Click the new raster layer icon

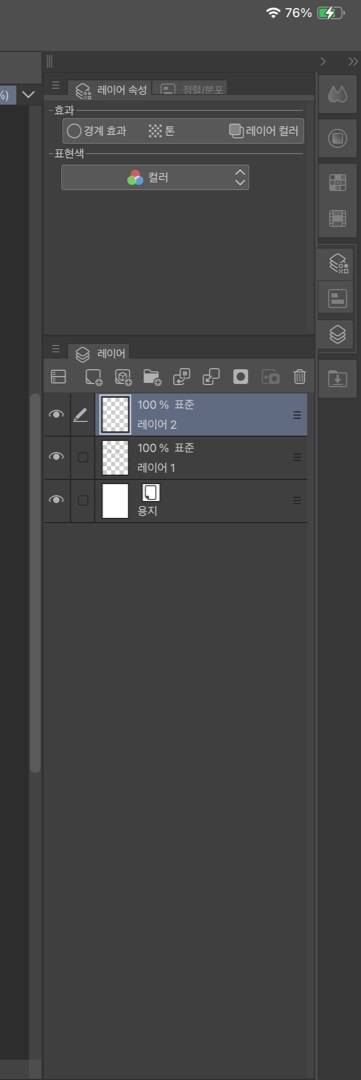[x=93, y=377]
